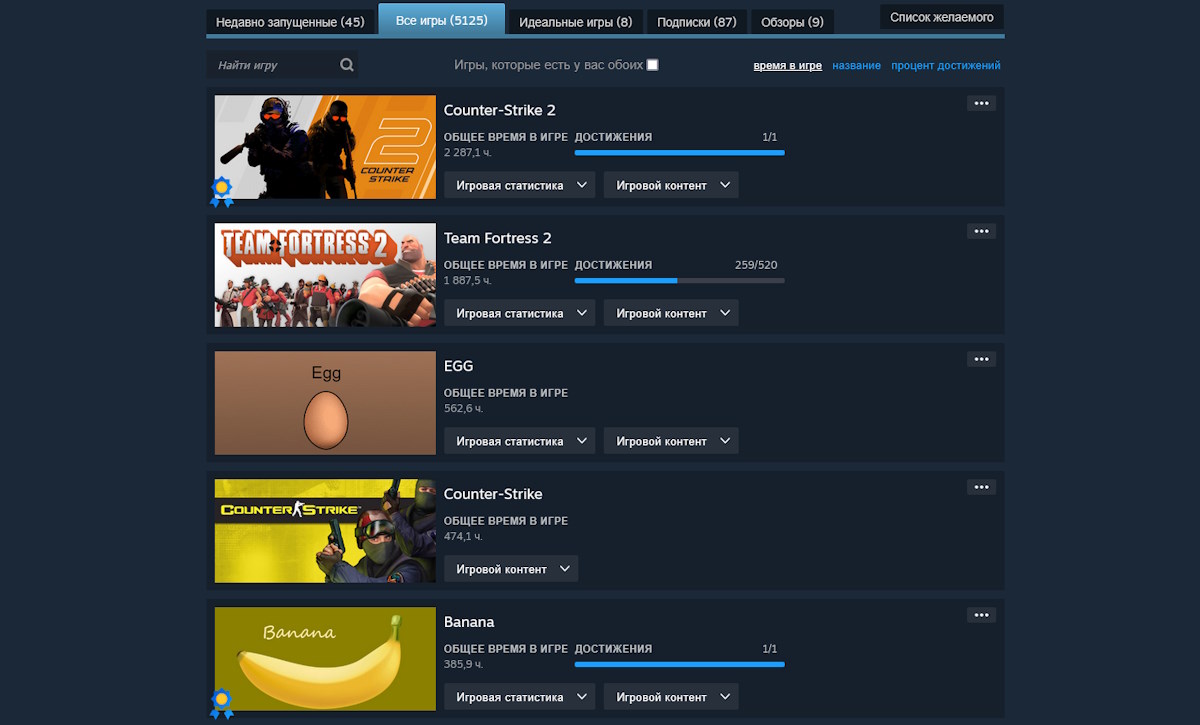Expand Игровой контент dropdown for Counter-Strike
1200x725 pixels.
pos(511,569)
